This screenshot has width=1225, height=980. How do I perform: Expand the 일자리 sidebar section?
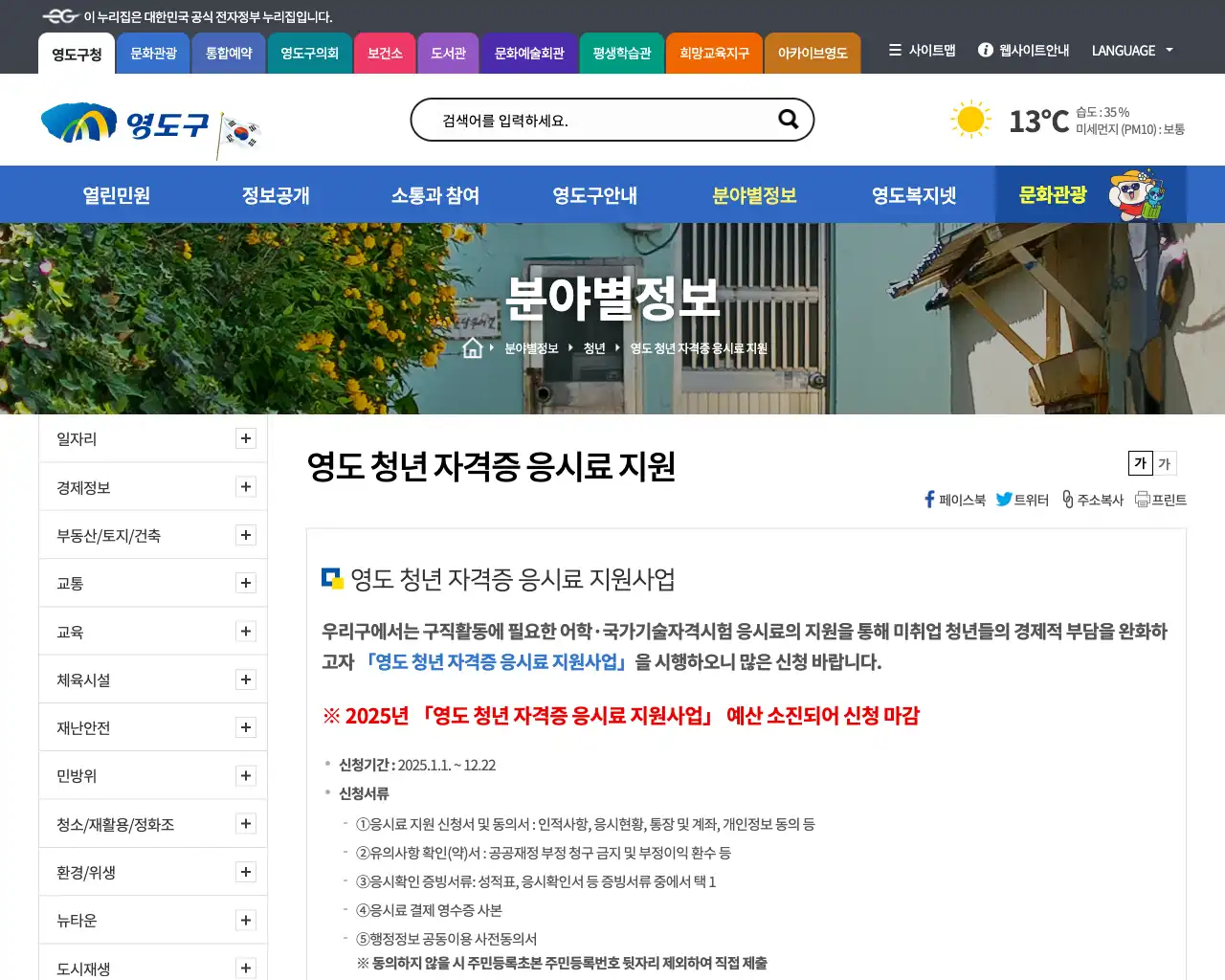tap(246, 438)
